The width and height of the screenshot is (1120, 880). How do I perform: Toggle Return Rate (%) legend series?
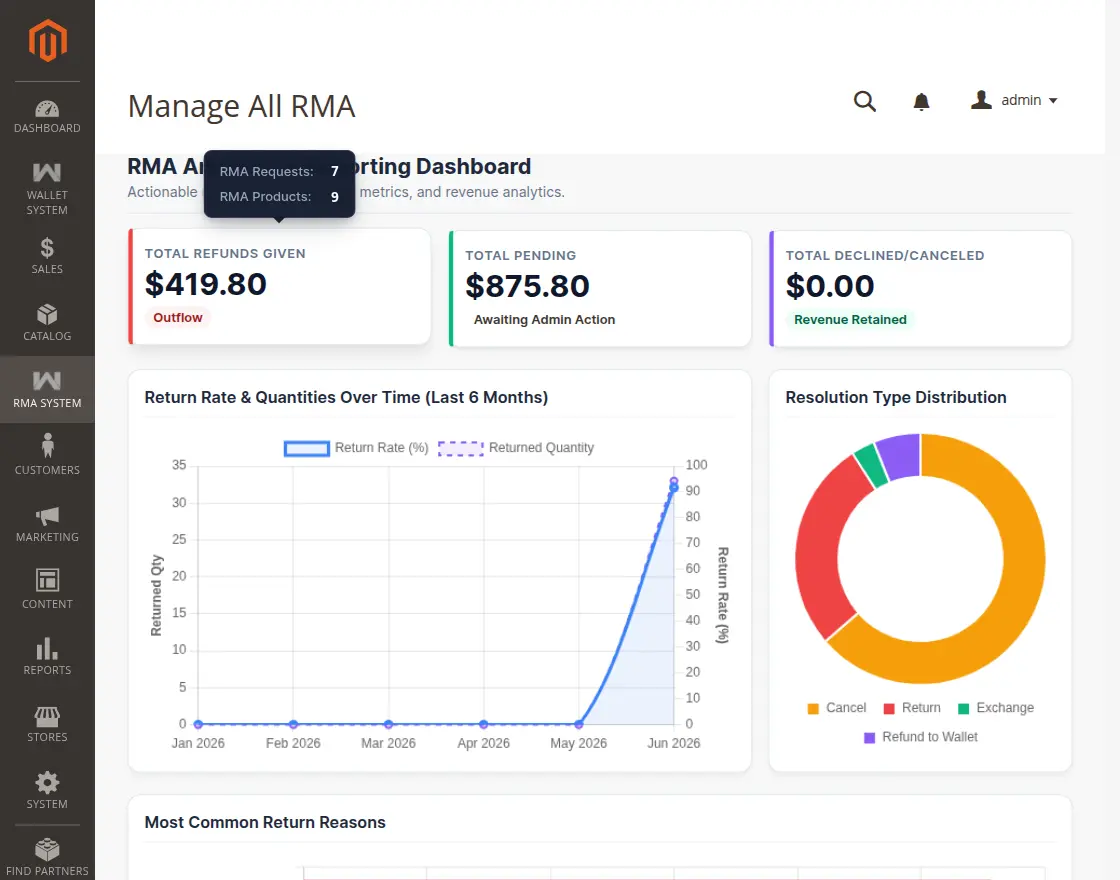coord(356,448)
